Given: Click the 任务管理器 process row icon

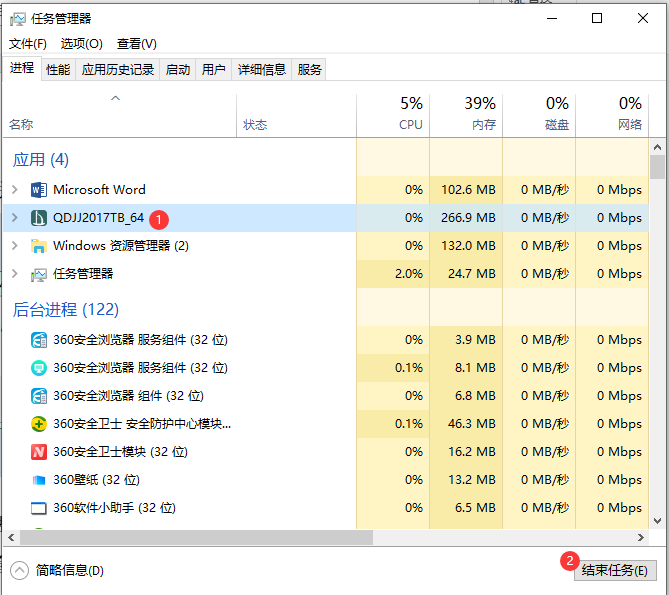Looking at the screenshot, I should (39, 274).
